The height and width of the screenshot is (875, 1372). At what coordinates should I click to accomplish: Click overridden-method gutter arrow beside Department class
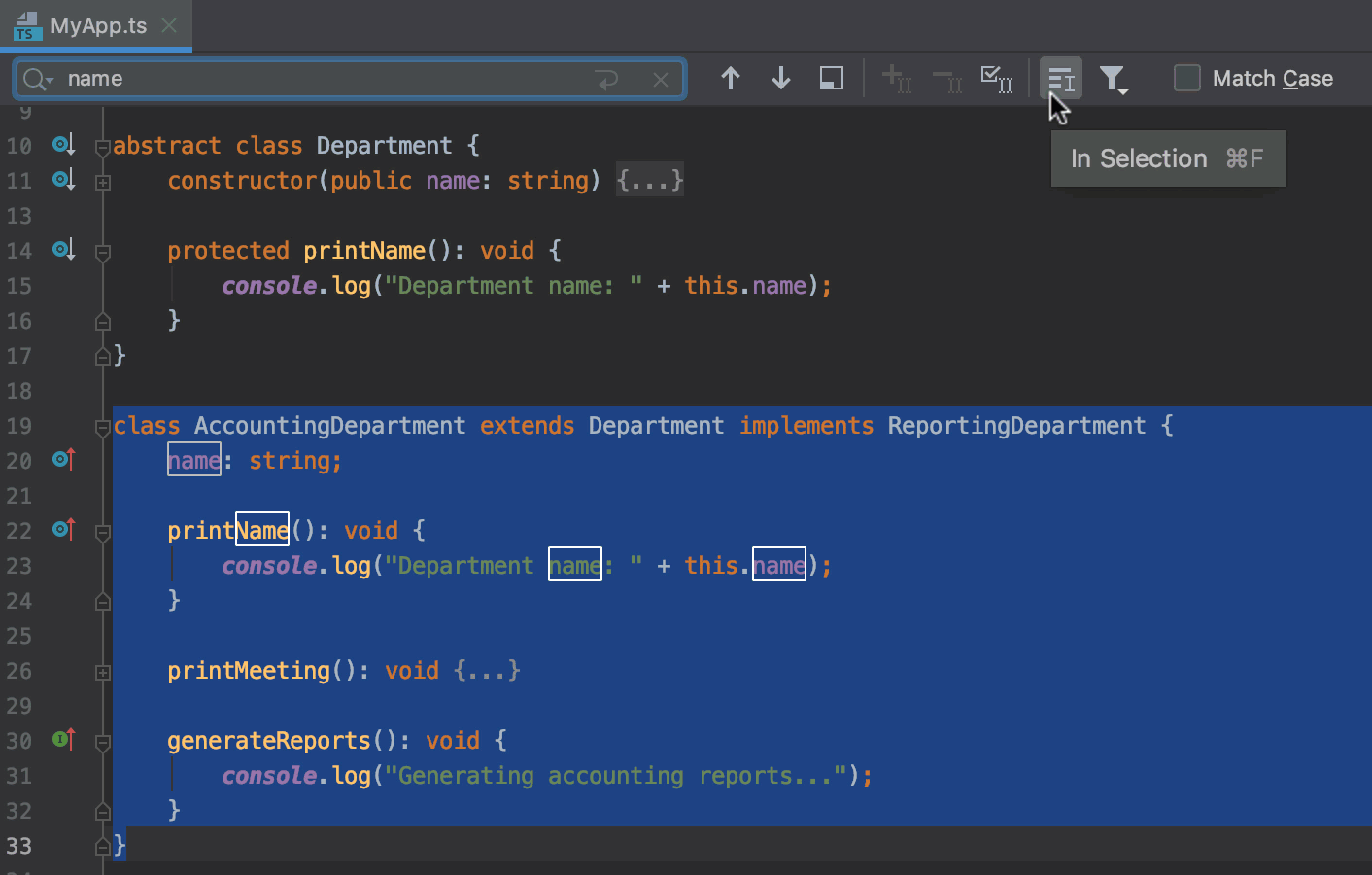[62, 144]
